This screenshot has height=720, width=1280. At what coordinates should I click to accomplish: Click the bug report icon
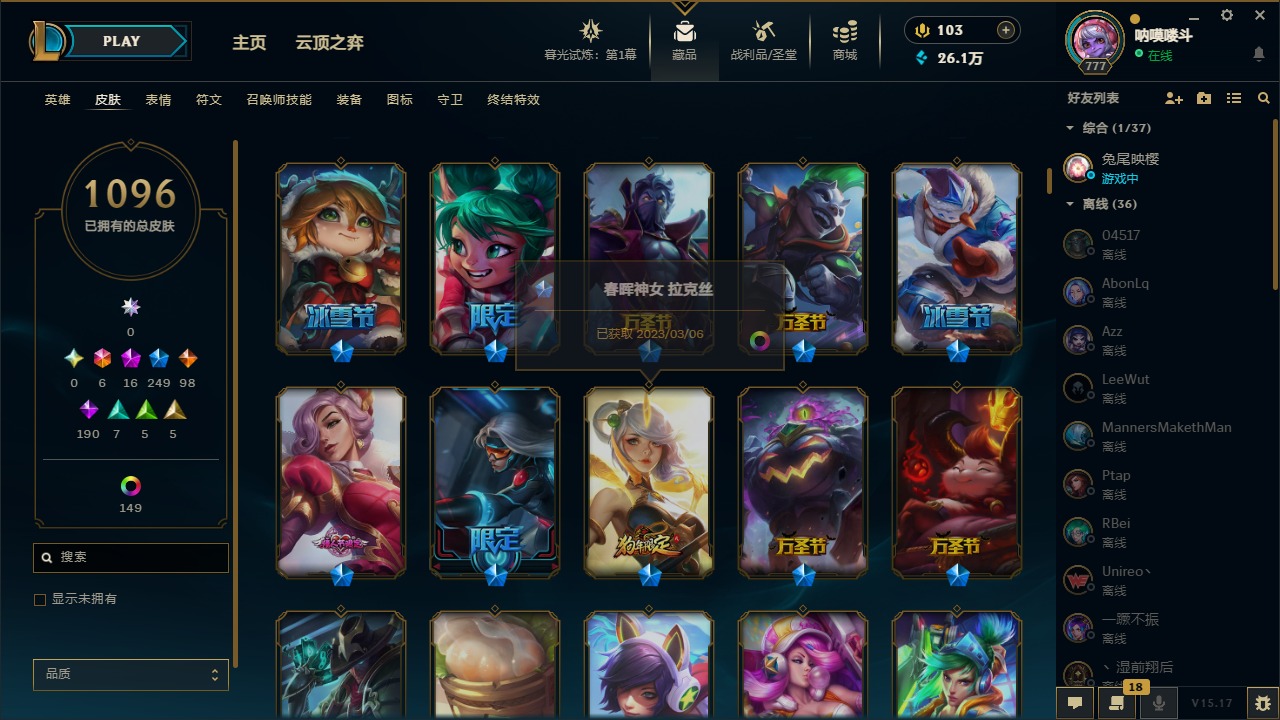click(1263, 703)
